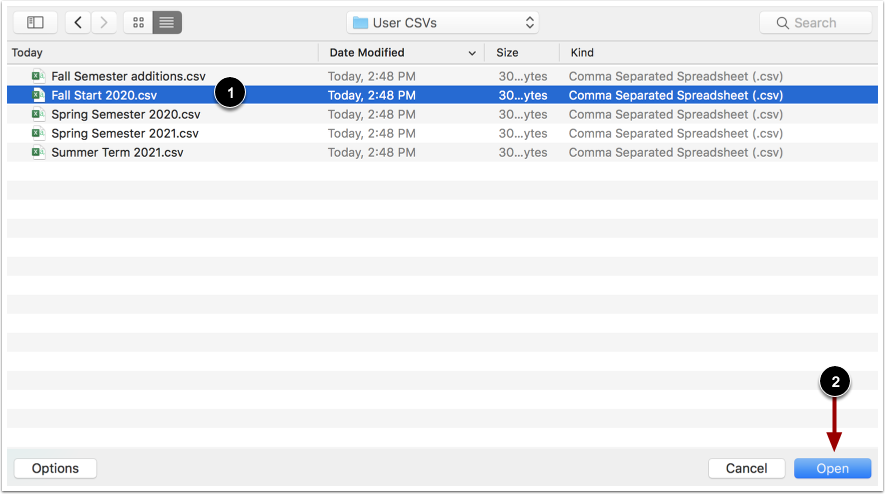Click date modified of Fall Semester additions.csv
885x494 pixels.
[371, 76]
